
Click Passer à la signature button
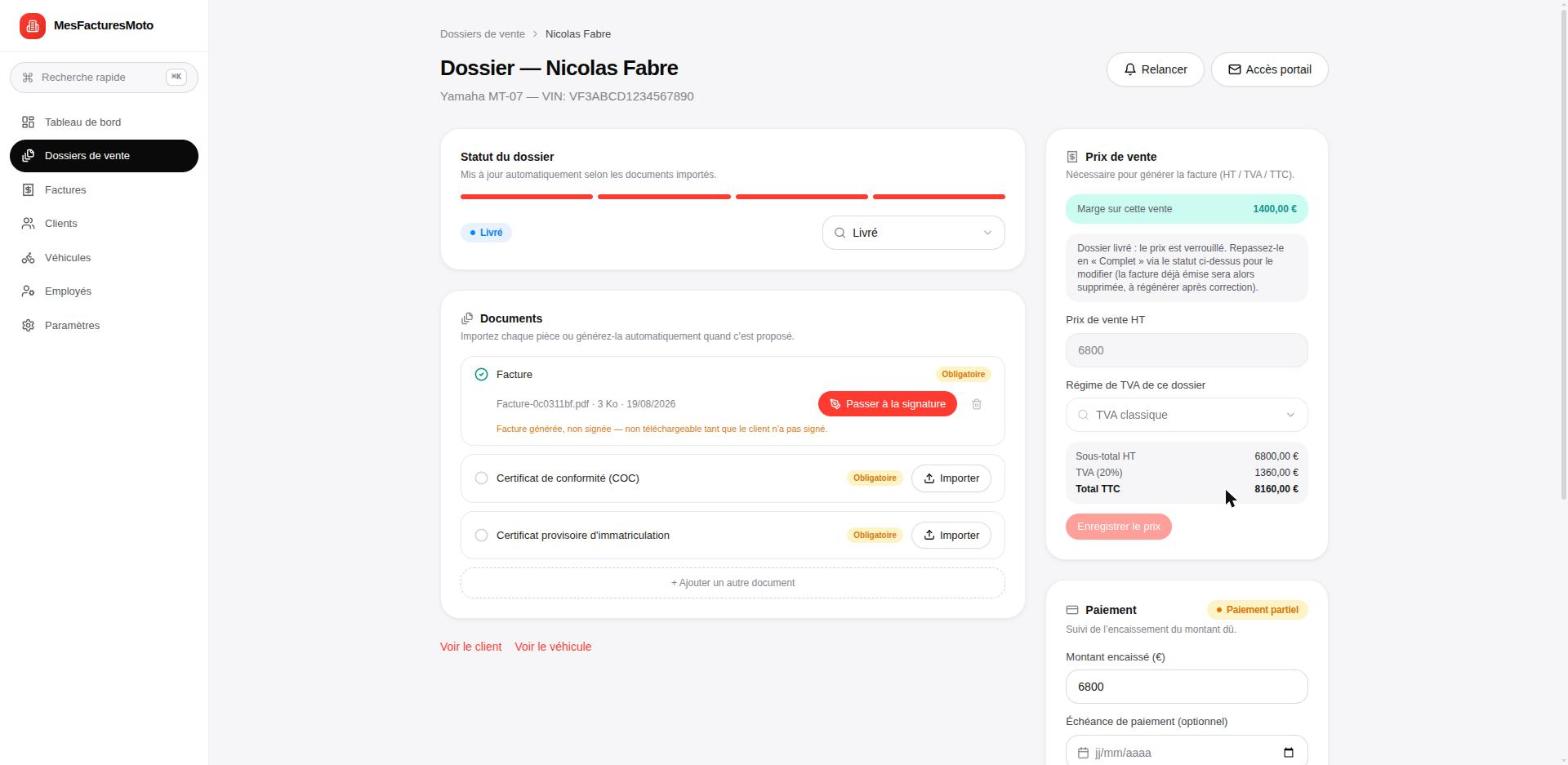click(887, 404)
